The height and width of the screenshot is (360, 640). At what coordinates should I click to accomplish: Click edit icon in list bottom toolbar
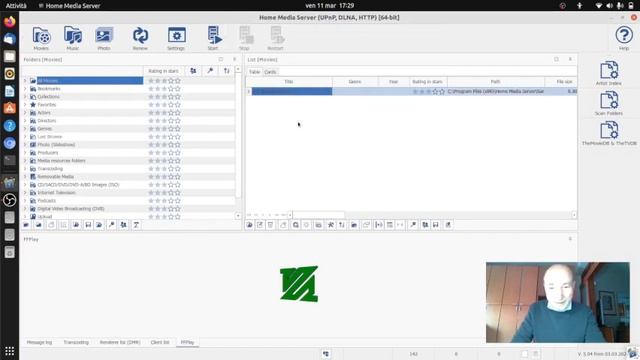tap(260, 225)
